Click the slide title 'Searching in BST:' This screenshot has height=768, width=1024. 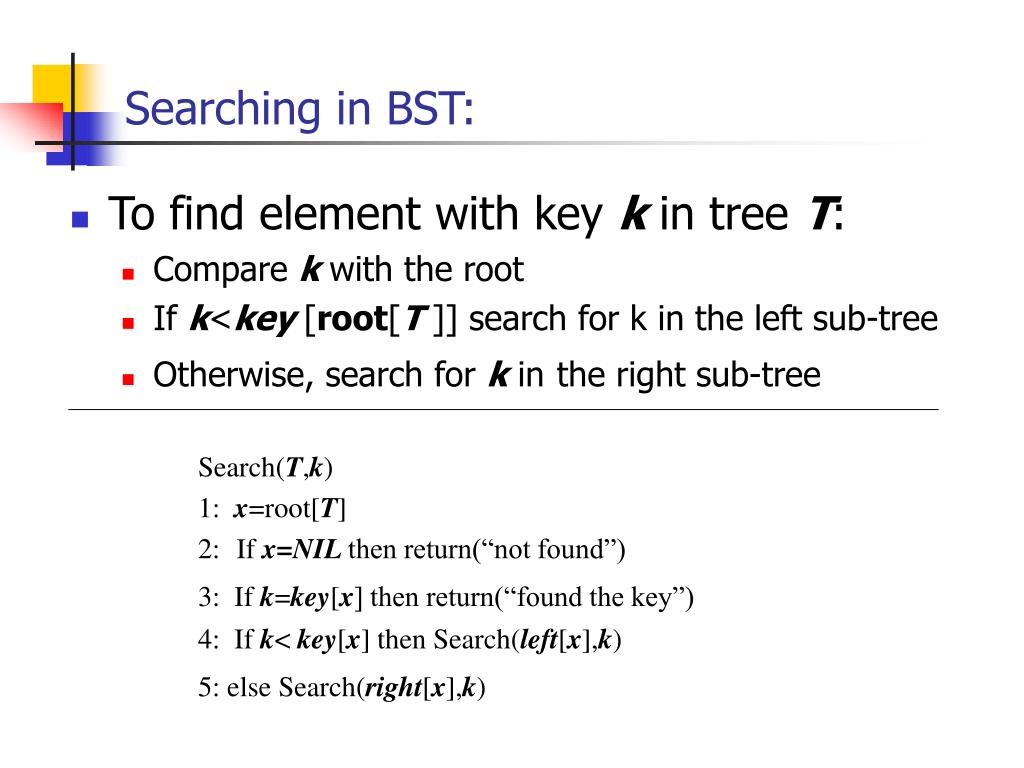299,109
